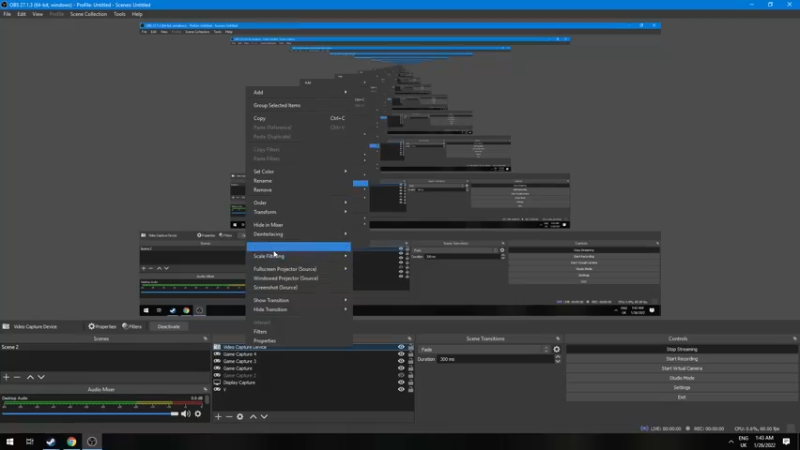Open transition properties gear beside Fade
This screenshot has height=450, width=800.
(557, 349)
